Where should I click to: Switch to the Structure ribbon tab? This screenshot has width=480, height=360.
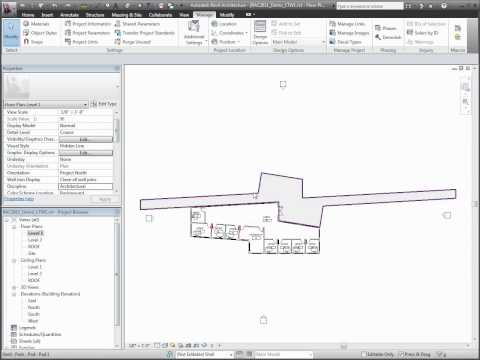[x=95, y=15]
